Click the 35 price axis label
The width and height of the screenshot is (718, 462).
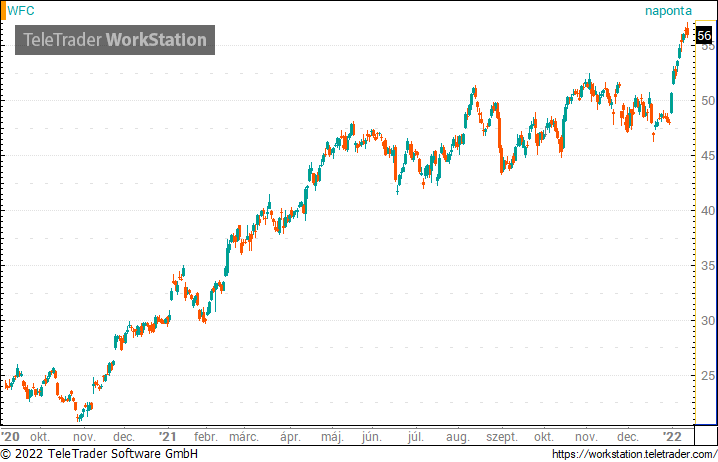coord(708,266)
